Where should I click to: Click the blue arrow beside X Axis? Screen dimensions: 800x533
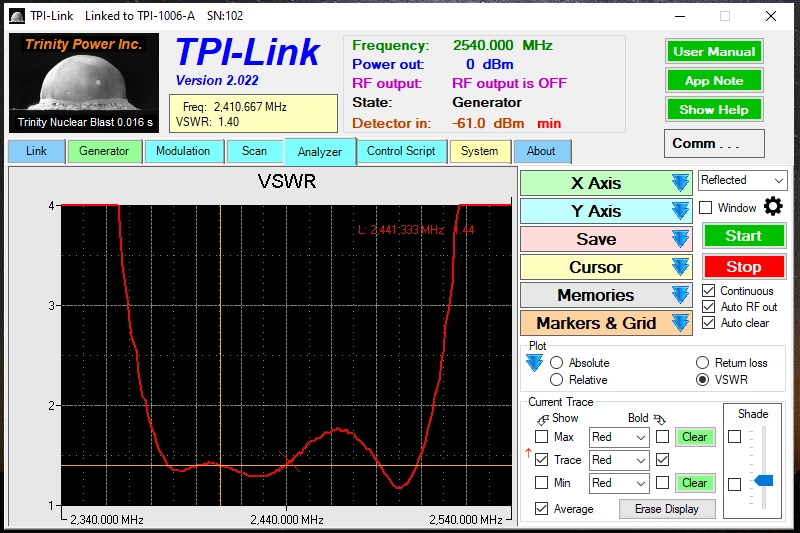point(680,183)
